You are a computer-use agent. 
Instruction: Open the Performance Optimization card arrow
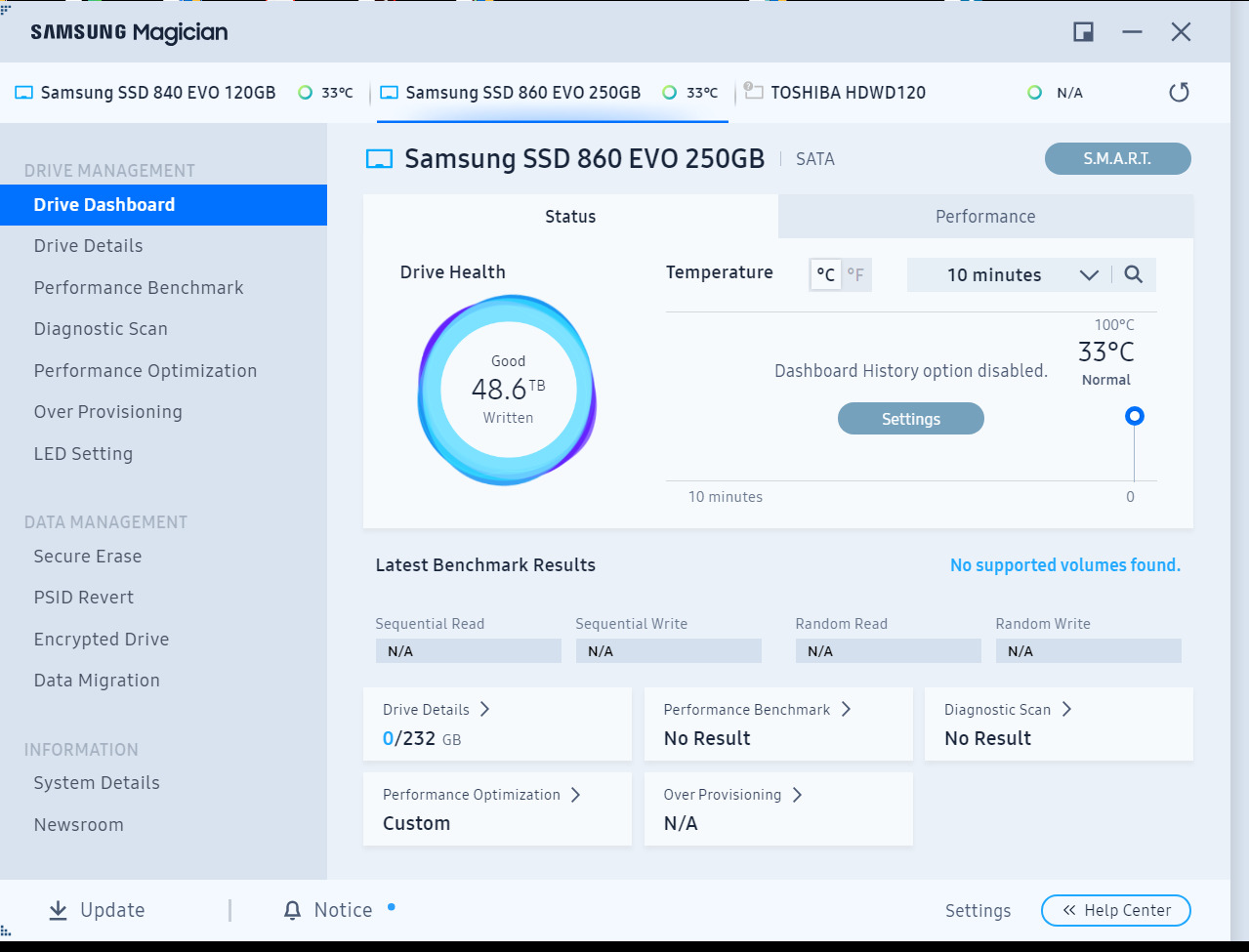pyautogui.click(x=575, y=794)
